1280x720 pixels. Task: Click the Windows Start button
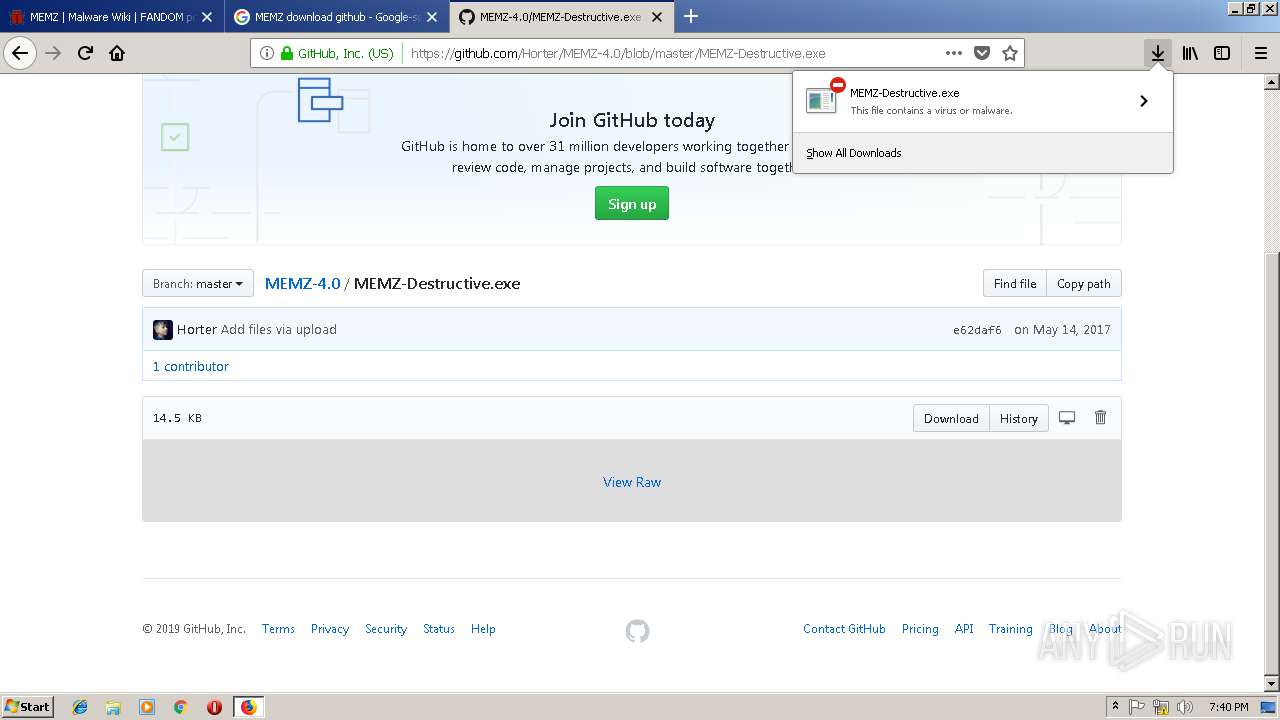[28, 706]
